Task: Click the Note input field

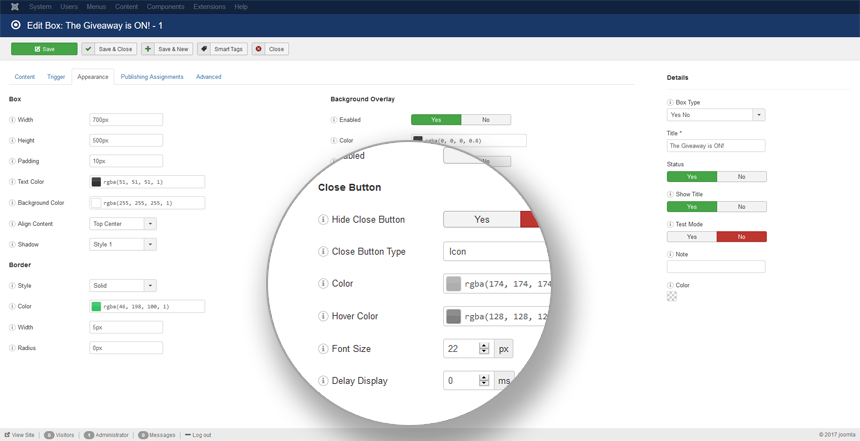Action: (x=716, y=267)
